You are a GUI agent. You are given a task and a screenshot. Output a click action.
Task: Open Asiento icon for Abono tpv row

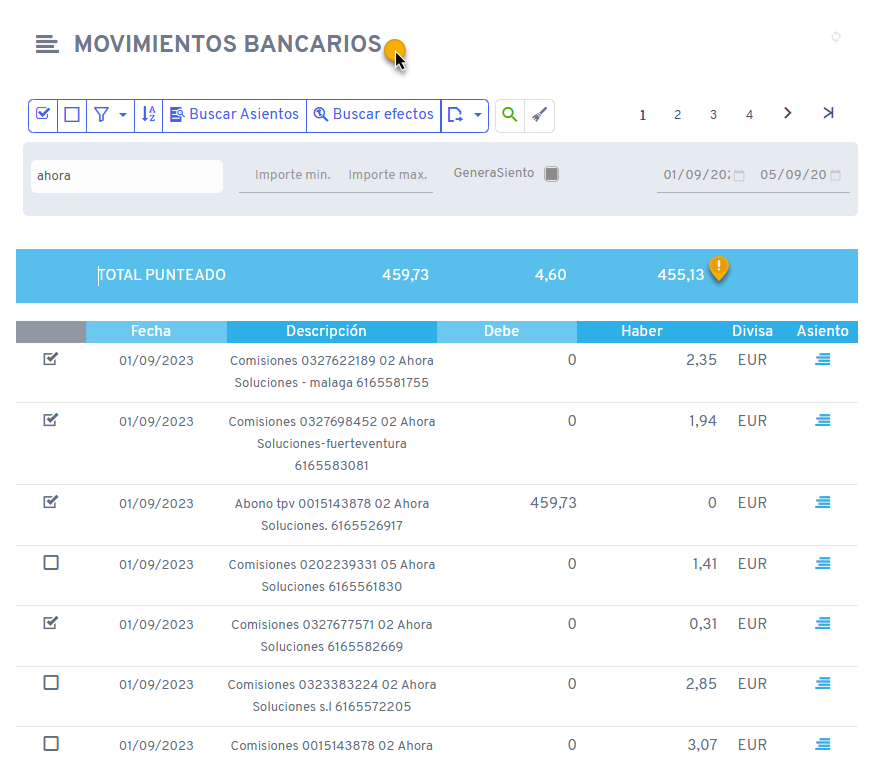point(823,503)
